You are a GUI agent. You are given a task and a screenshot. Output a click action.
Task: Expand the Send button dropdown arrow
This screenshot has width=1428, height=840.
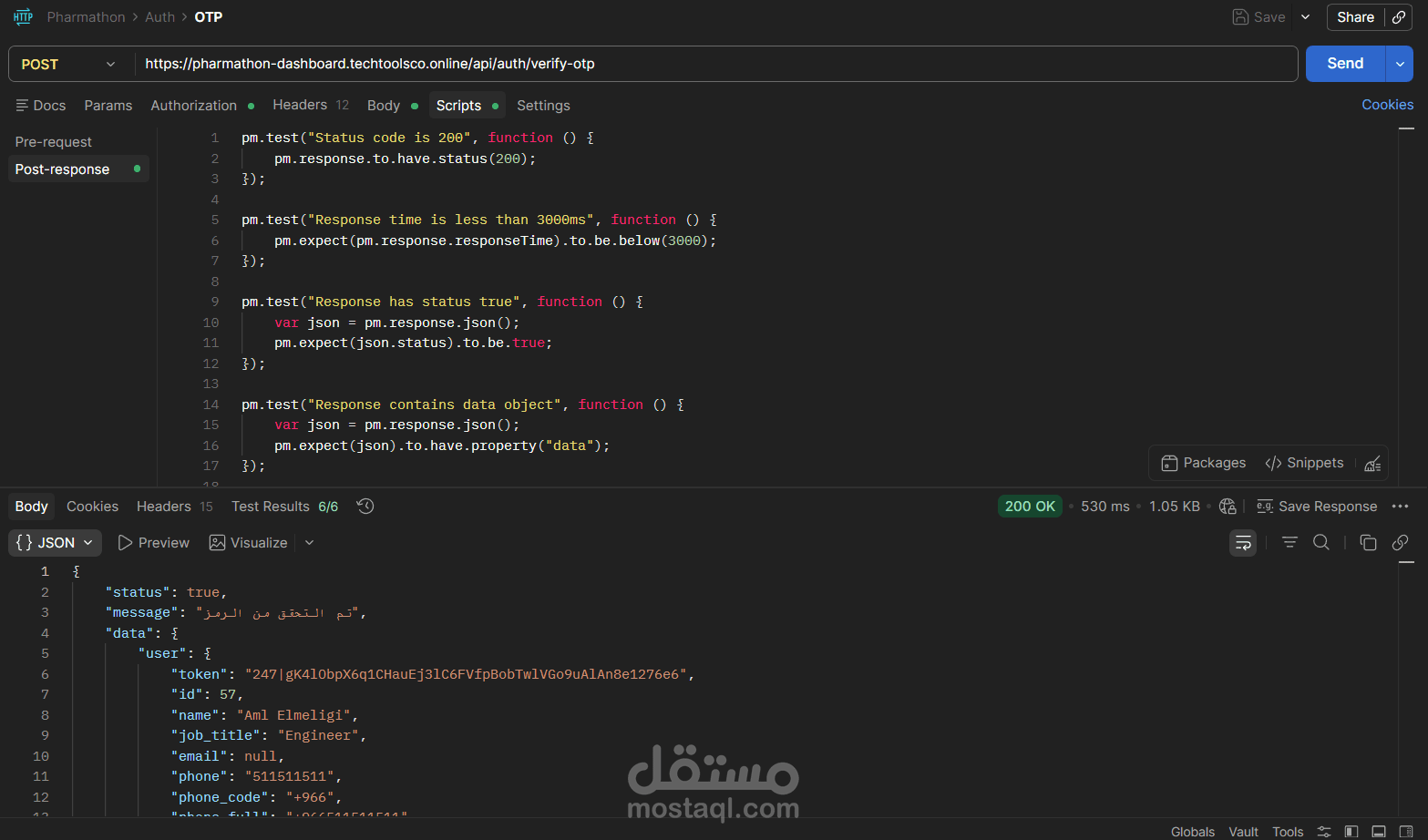point(1400,64)
